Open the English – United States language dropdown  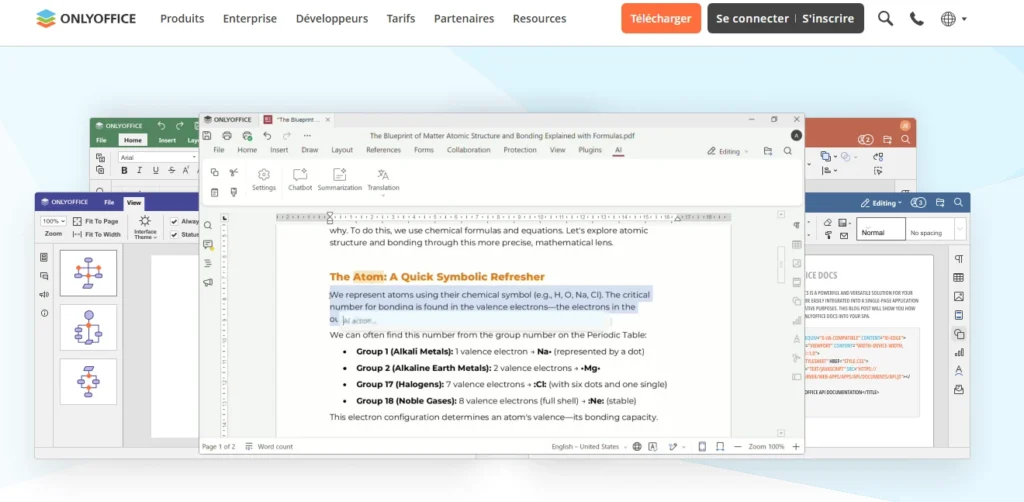point(589,447)
